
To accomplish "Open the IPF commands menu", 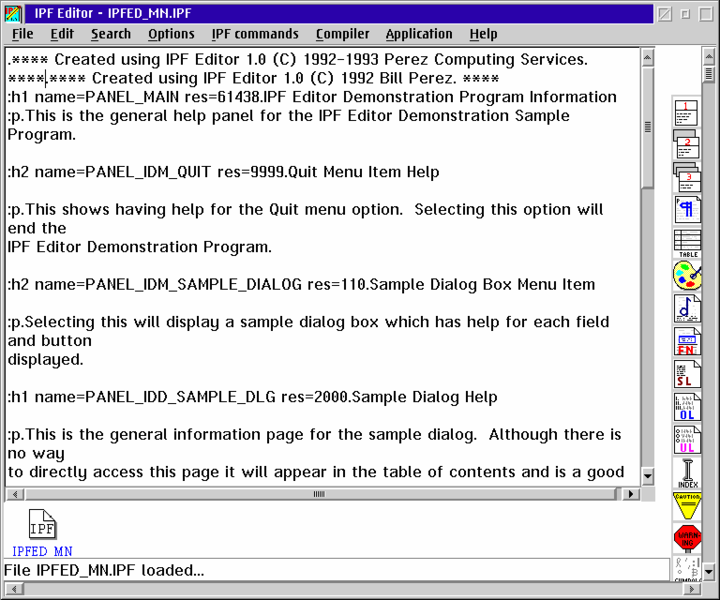I will [x=255, y=34].
